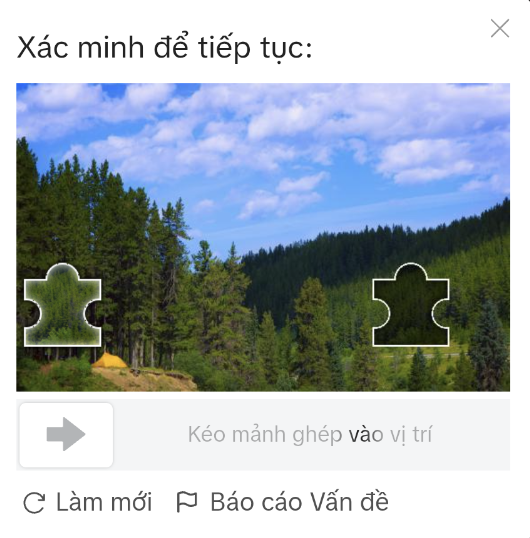Close the verification dialog with the X
This screenshot has width=530, height=538.
coord(500,28)
